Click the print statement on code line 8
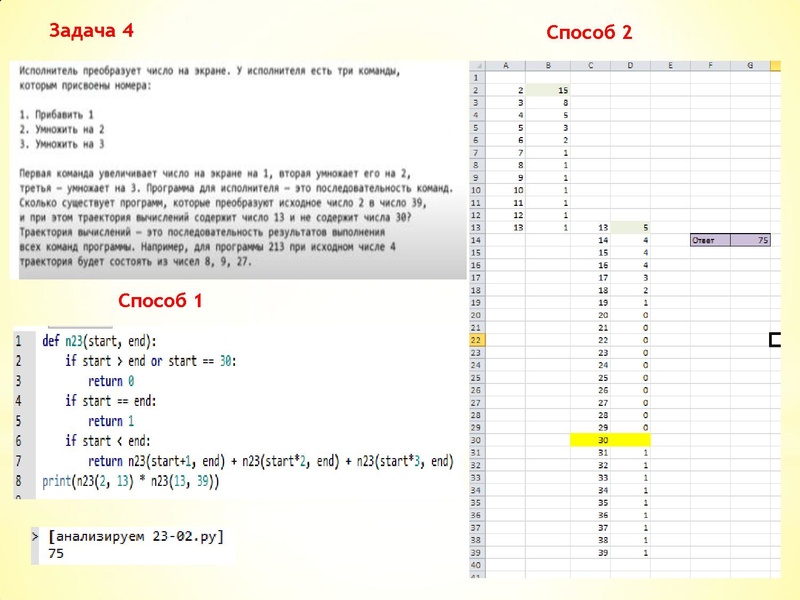The width and height of the screenshot is (800, 600). tap(130, 482)
